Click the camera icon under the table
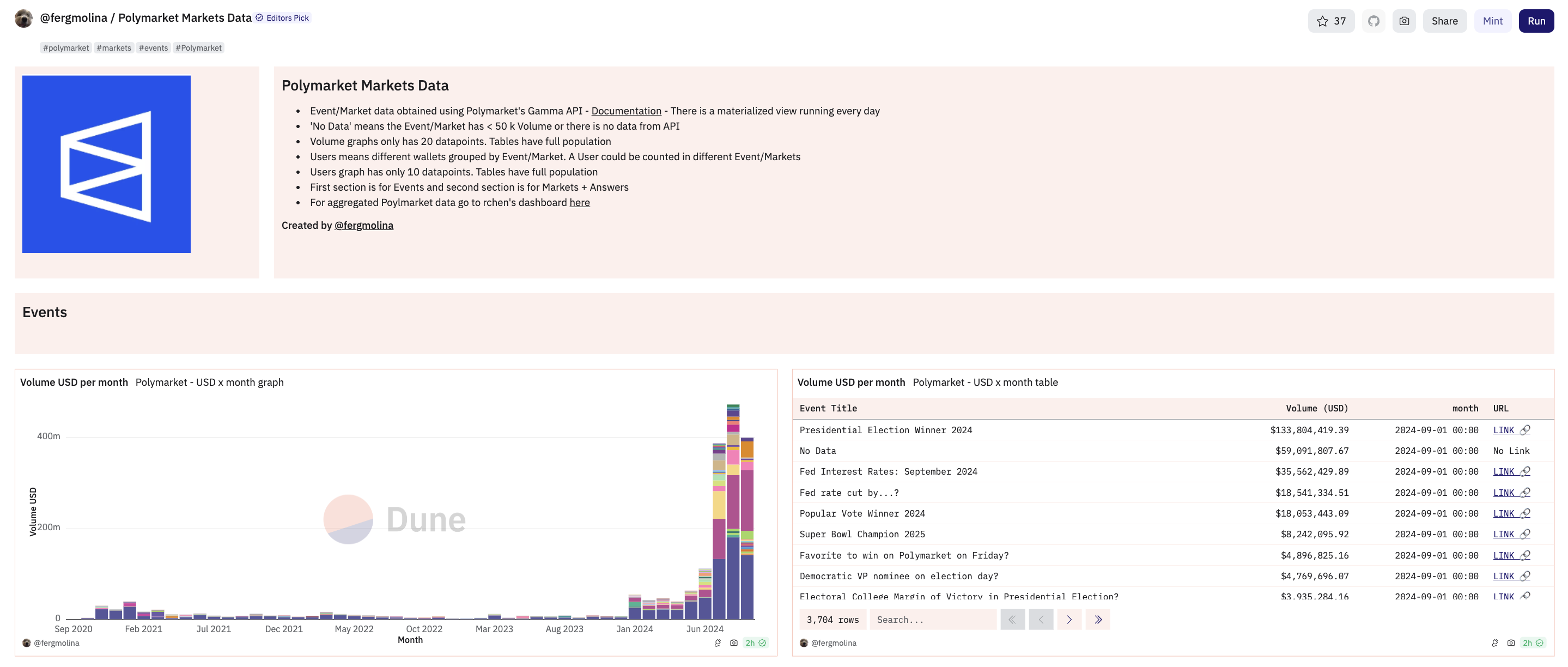The height and width of the screenshot is (667, 1568). [x=1511, y=642]
